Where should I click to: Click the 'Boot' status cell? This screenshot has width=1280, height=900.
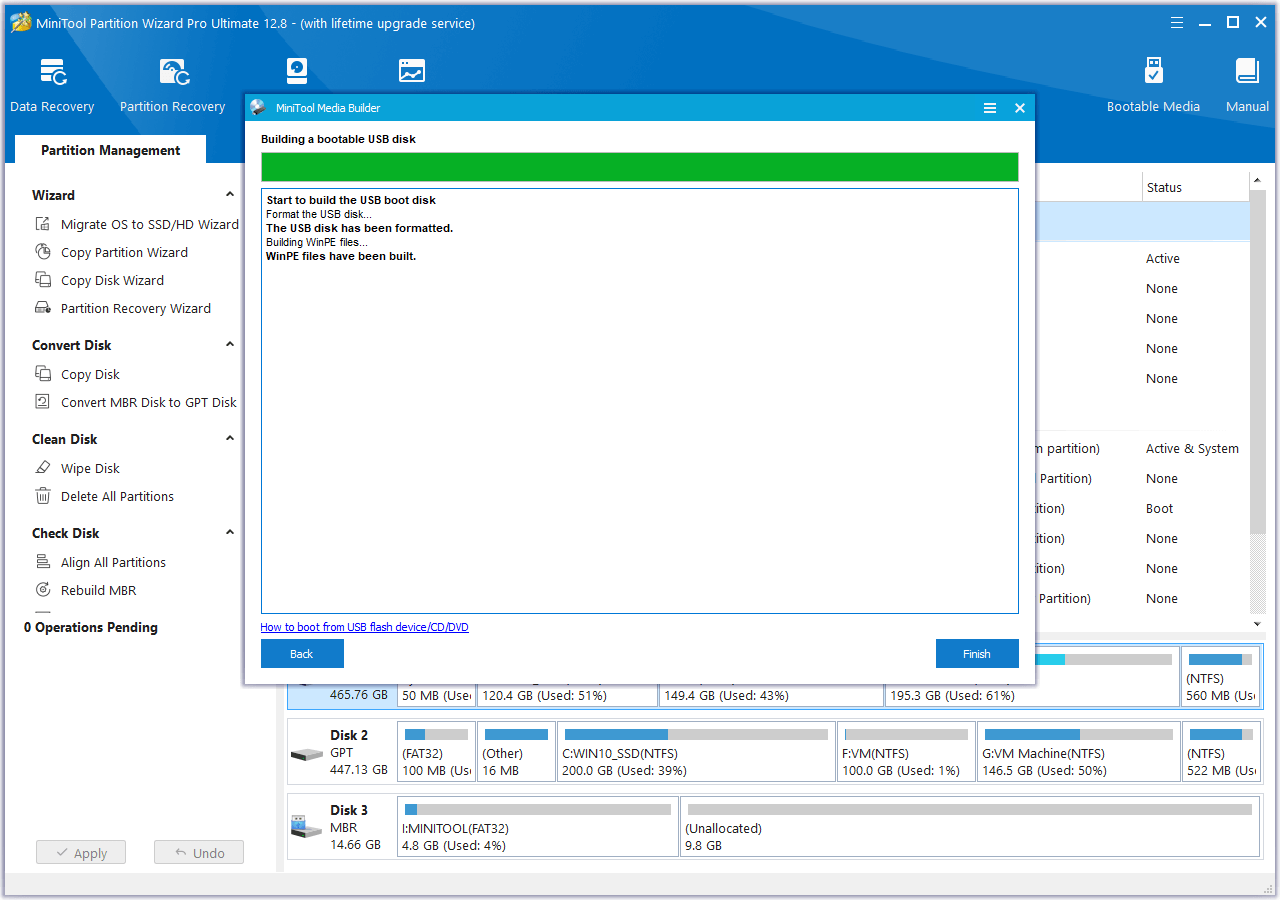point(1160,509)
